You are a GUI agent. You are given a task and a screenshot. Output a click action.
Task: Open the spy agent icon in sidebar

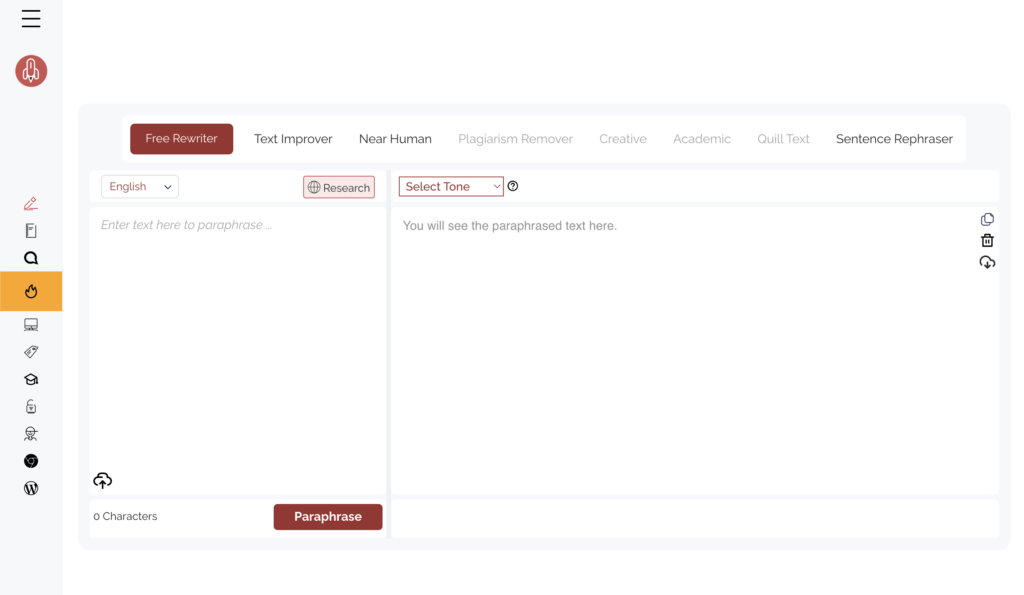point(31,434)
